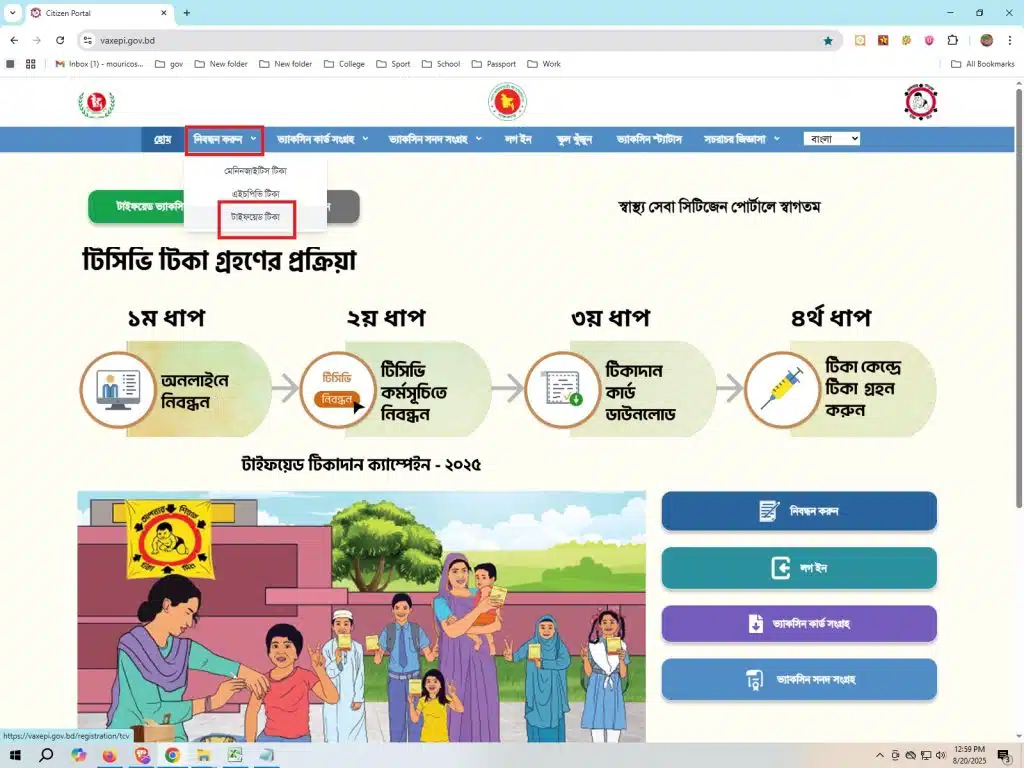
Task: Click the syringe icon in 4th step
Action: 781,389
